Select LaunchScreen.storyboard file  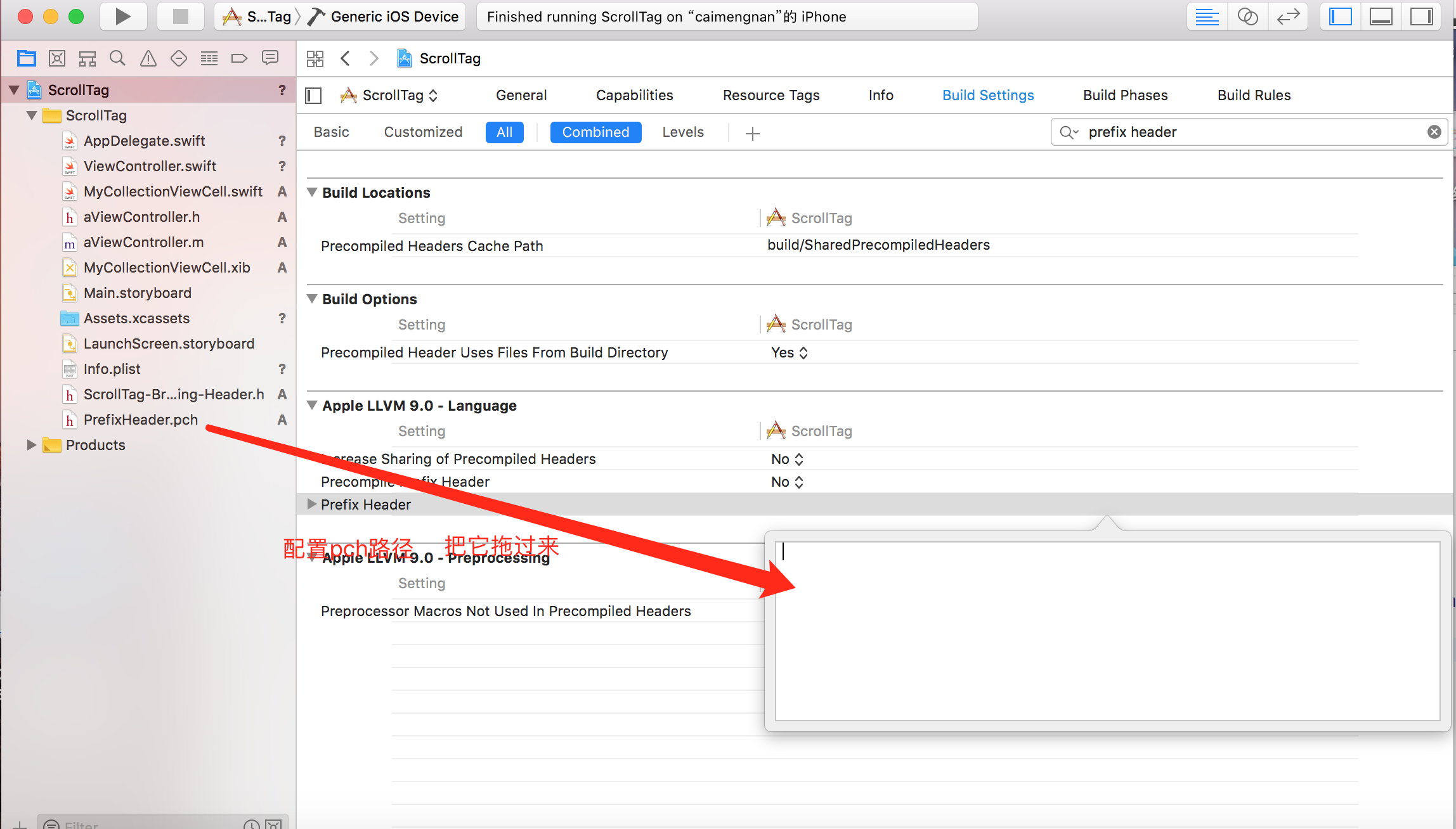(x=169, y=344)
